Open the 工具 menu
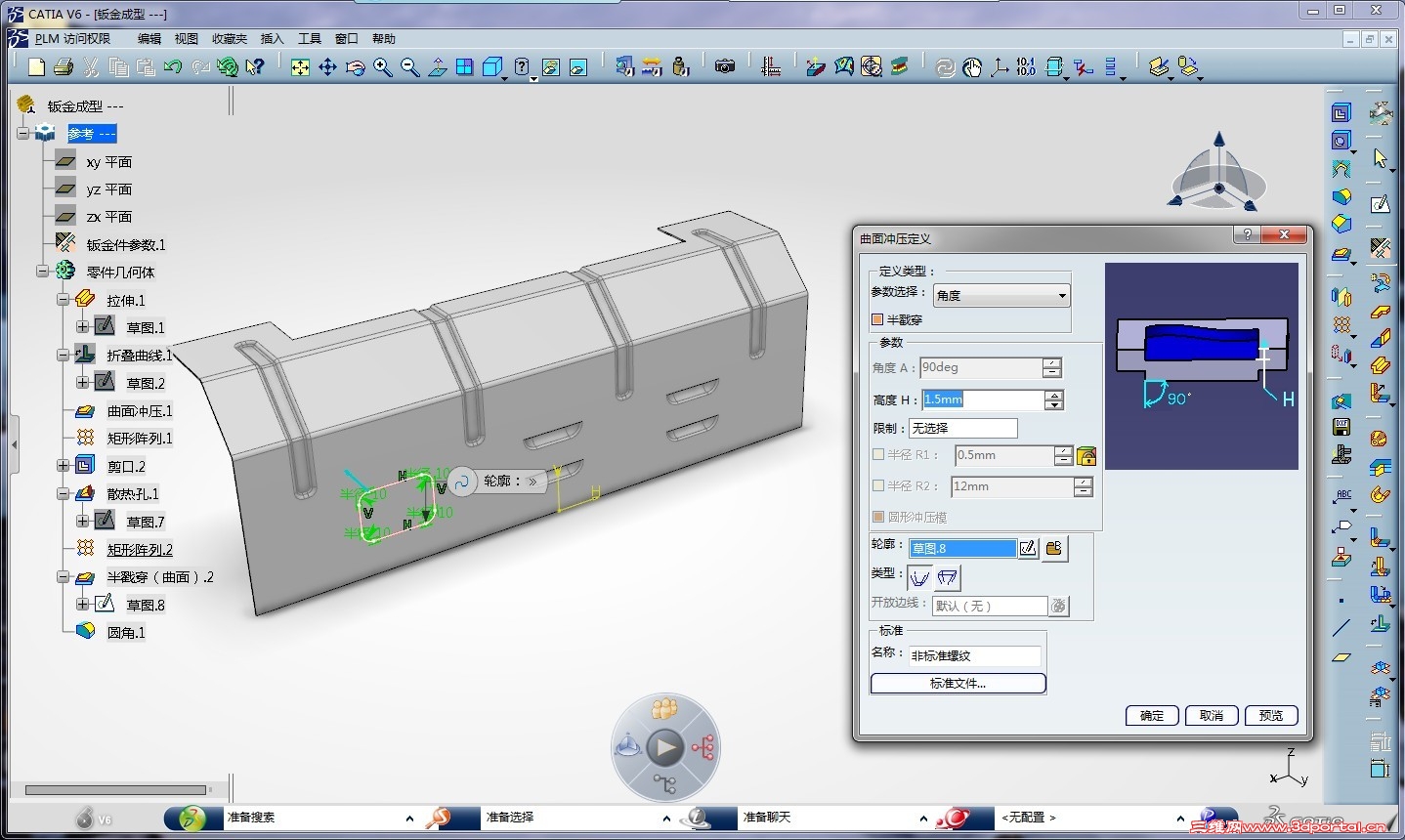Image resolution: width=1405 pixels, height=840 pixels. click(310, 39)
